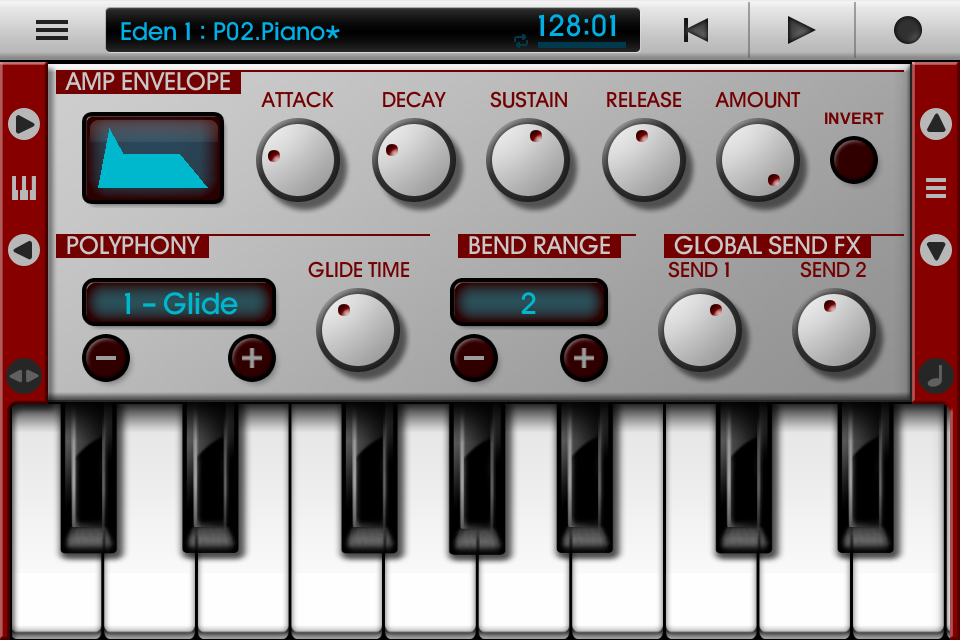The width and height of the screenshot is (960, 640).
Task: Increase polyphony with the plus button
Action: click(252, 358)
